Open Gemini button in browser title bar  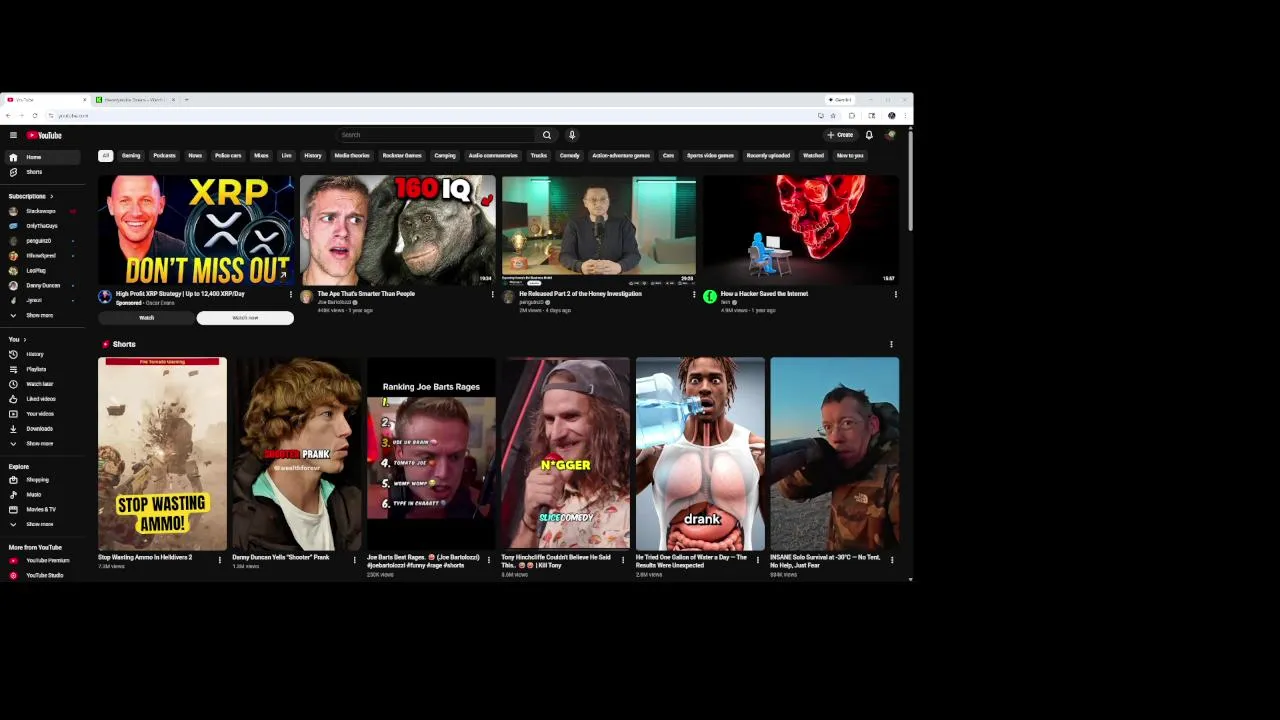coord(840,100)
